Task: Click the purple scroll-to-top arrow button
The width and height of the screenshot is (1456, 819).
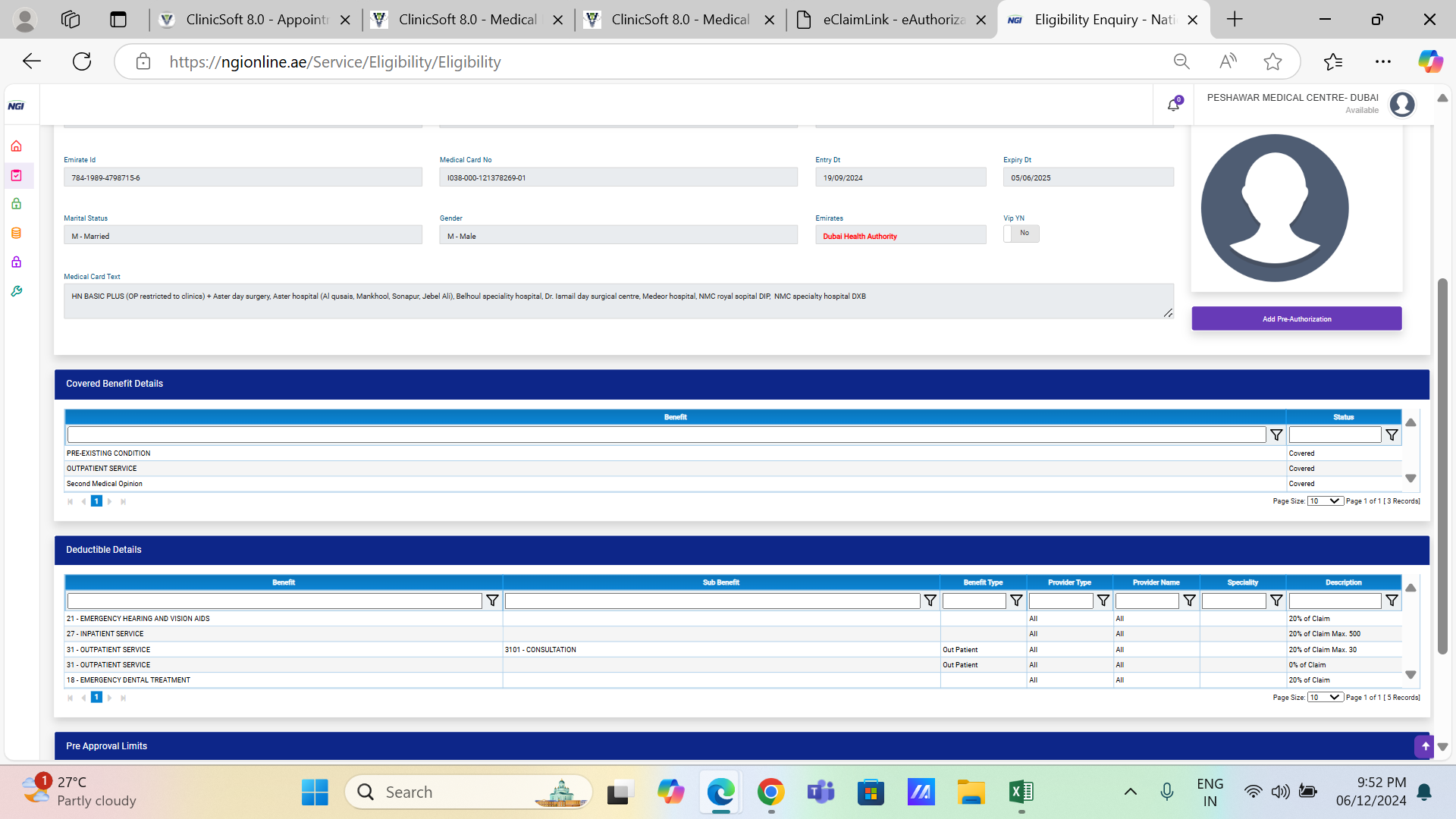Action: tap(1424, 746)
